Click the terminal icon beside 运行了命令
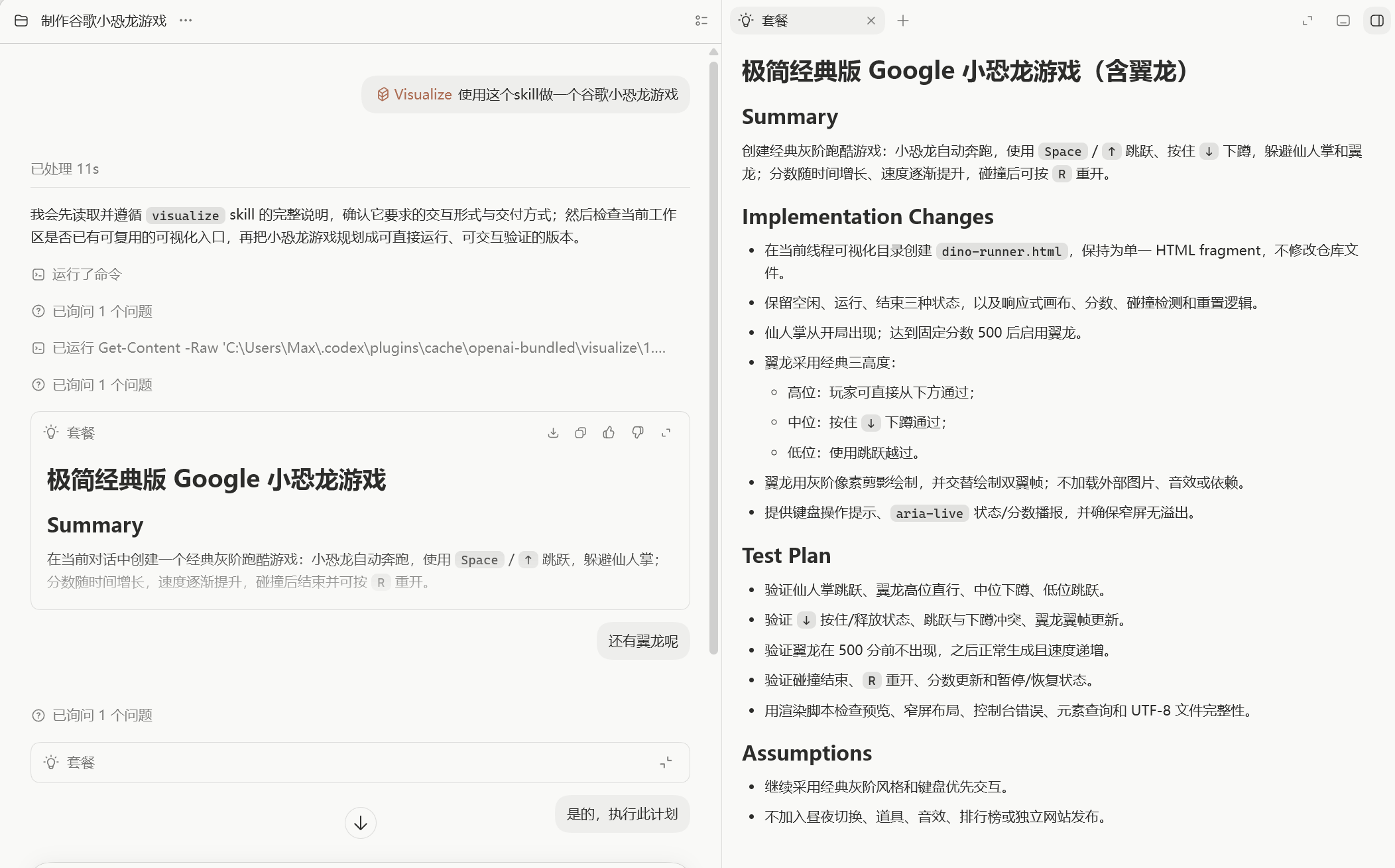The width and height of the screenshot is (1395, 868). (x=38, y=275)
